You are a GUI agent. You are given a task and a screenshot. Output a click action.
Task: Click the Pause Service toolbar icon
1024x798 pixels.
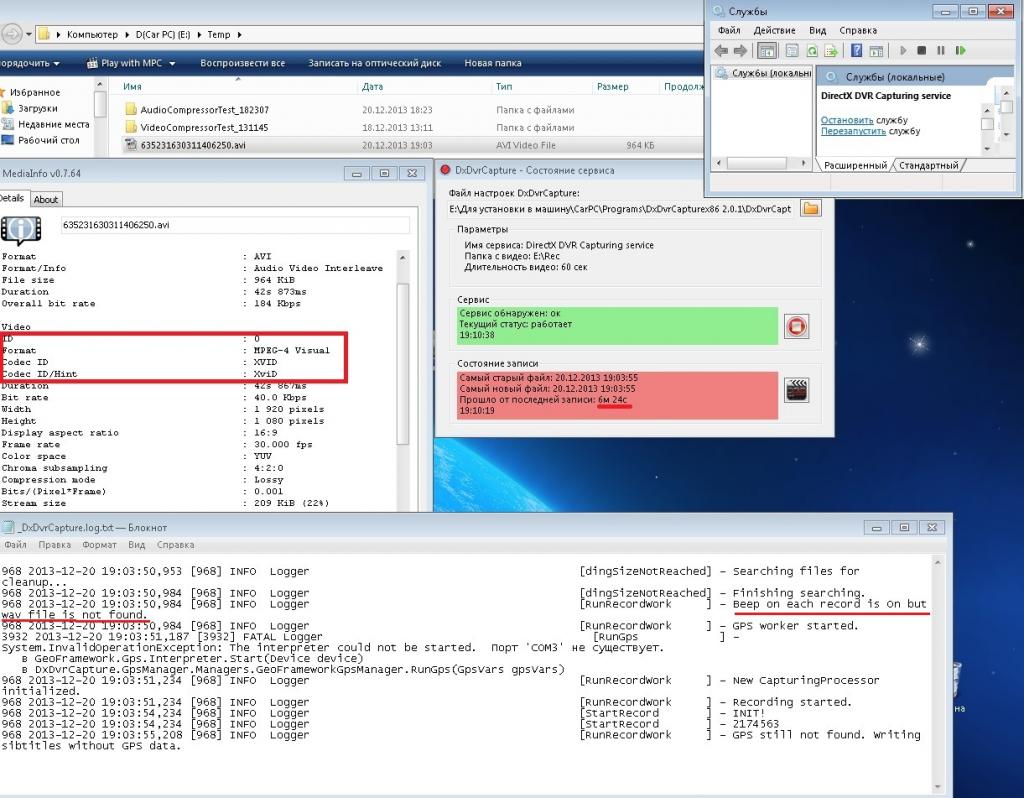(x=940, y=50)
